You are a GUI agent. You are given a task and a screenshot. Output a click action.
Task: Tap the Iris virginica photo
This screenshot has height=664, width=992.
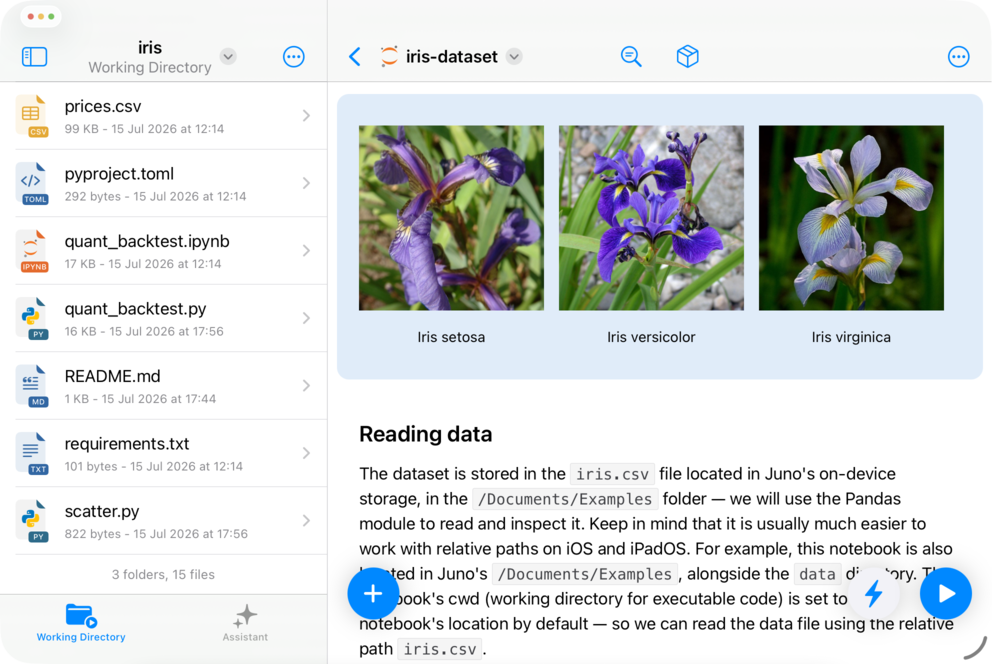click(x=851, y=218)
